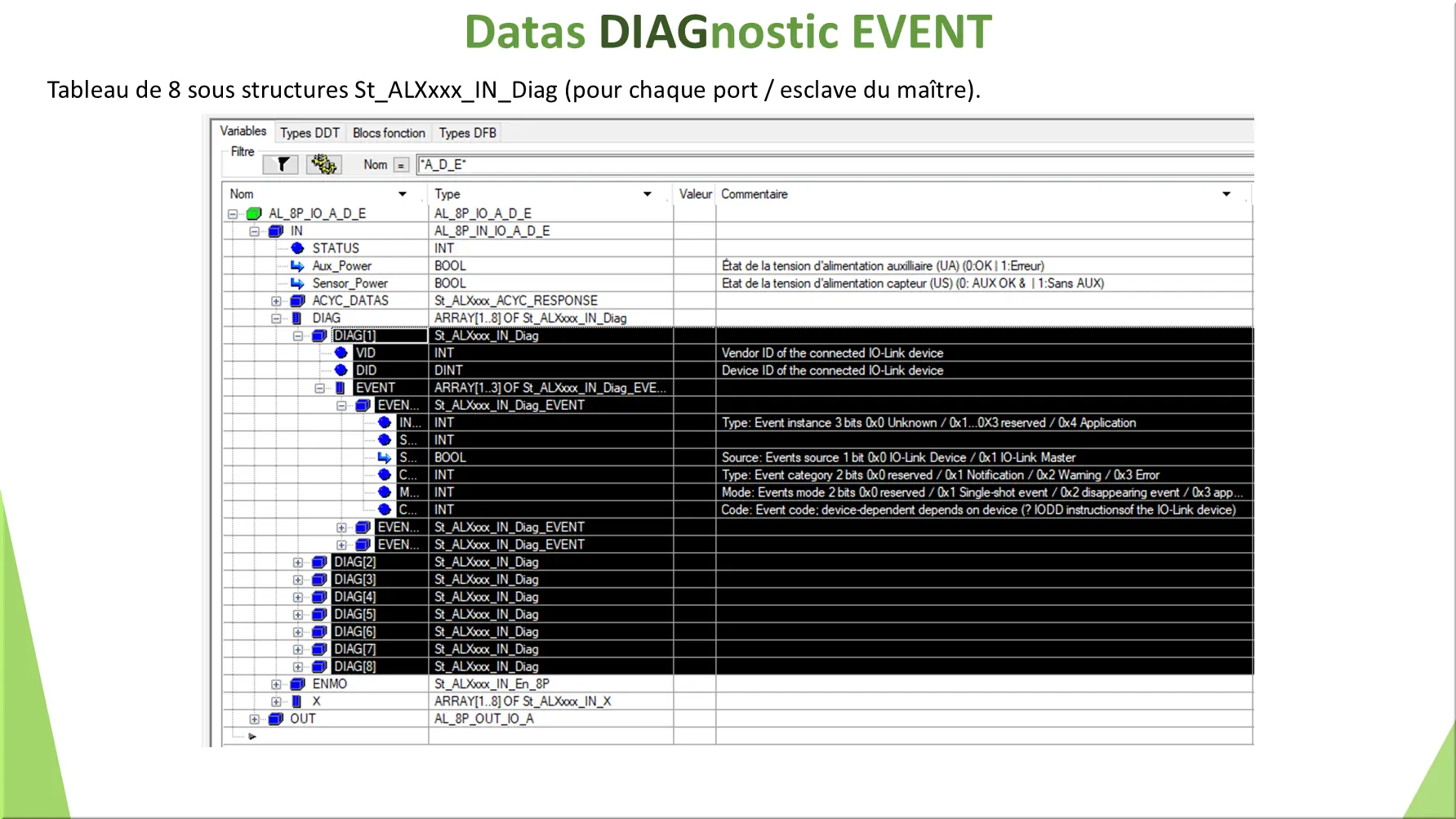Image resolution: width=1456 pixels, height=819 pixels.
Task: Collapse the DIAG array node
Action: click(276, 318)
